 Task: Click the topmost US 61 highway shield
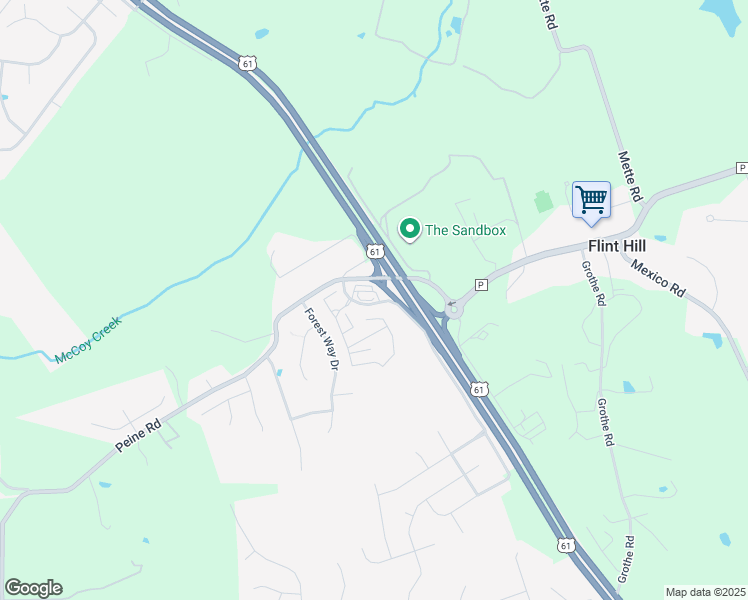coord(248,63)
